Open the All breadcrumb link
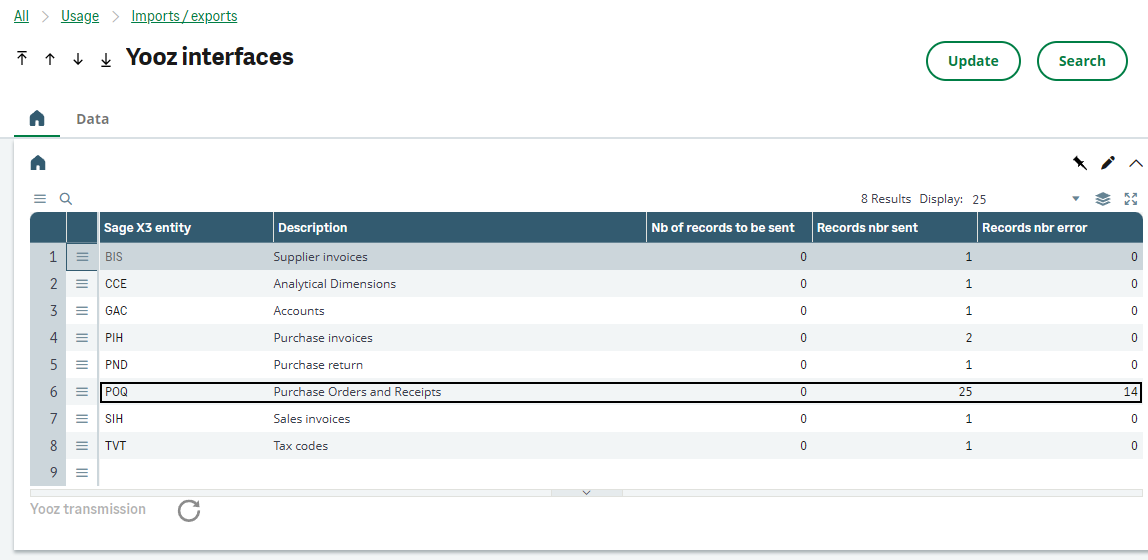 (x=21, y=16)
